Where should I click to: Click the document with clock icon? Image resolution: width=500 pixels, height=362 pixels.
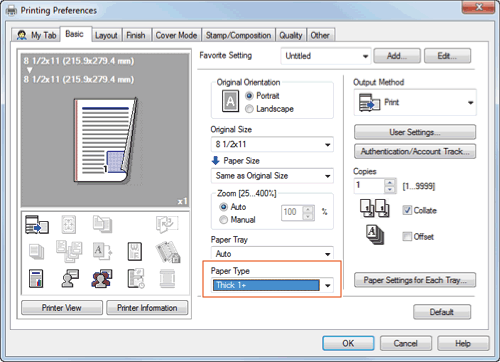136,279
